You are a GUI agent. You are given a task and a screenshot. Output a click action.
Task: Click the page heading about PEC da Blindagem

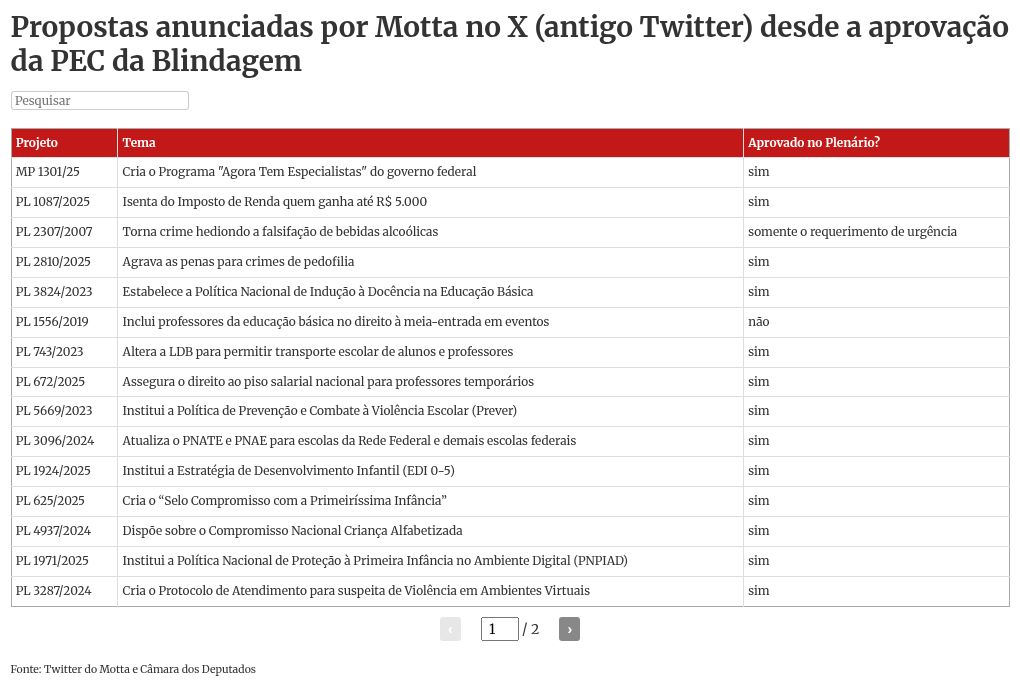point(509,44)
